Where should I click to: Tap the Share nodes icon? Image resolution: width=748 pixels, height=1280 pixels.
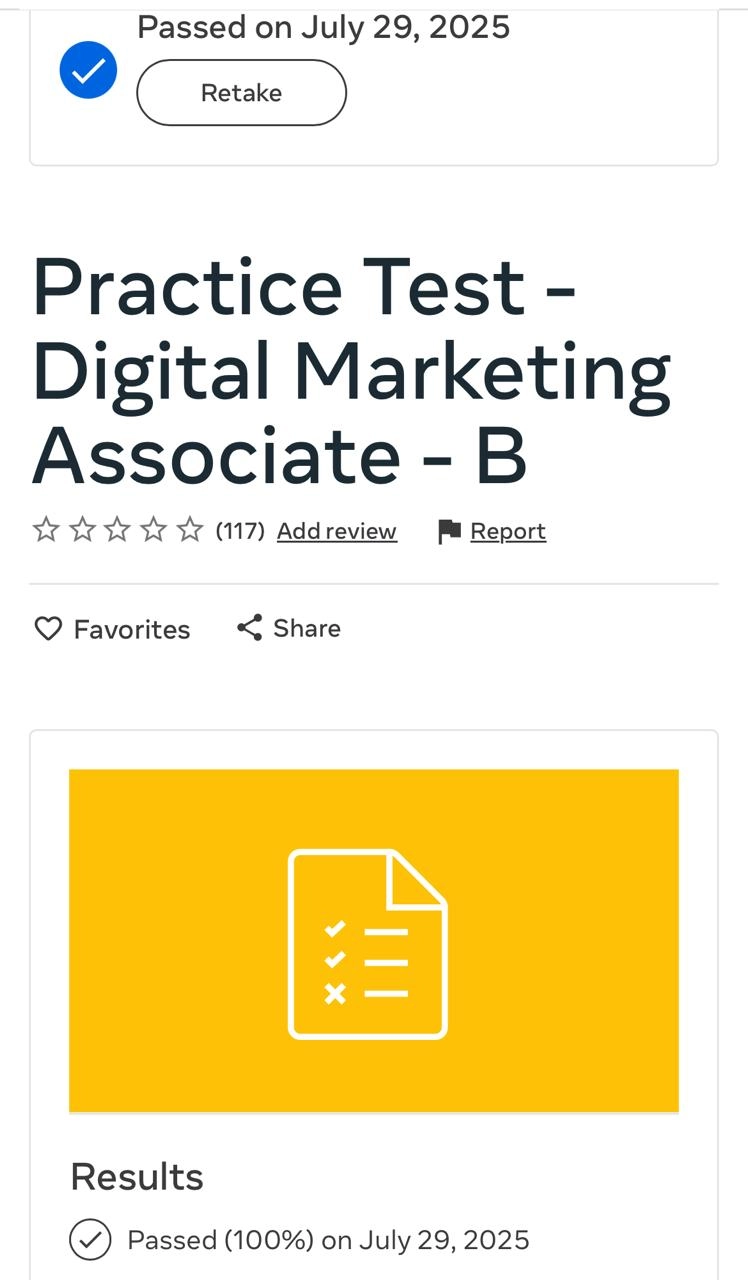(249, 628)
